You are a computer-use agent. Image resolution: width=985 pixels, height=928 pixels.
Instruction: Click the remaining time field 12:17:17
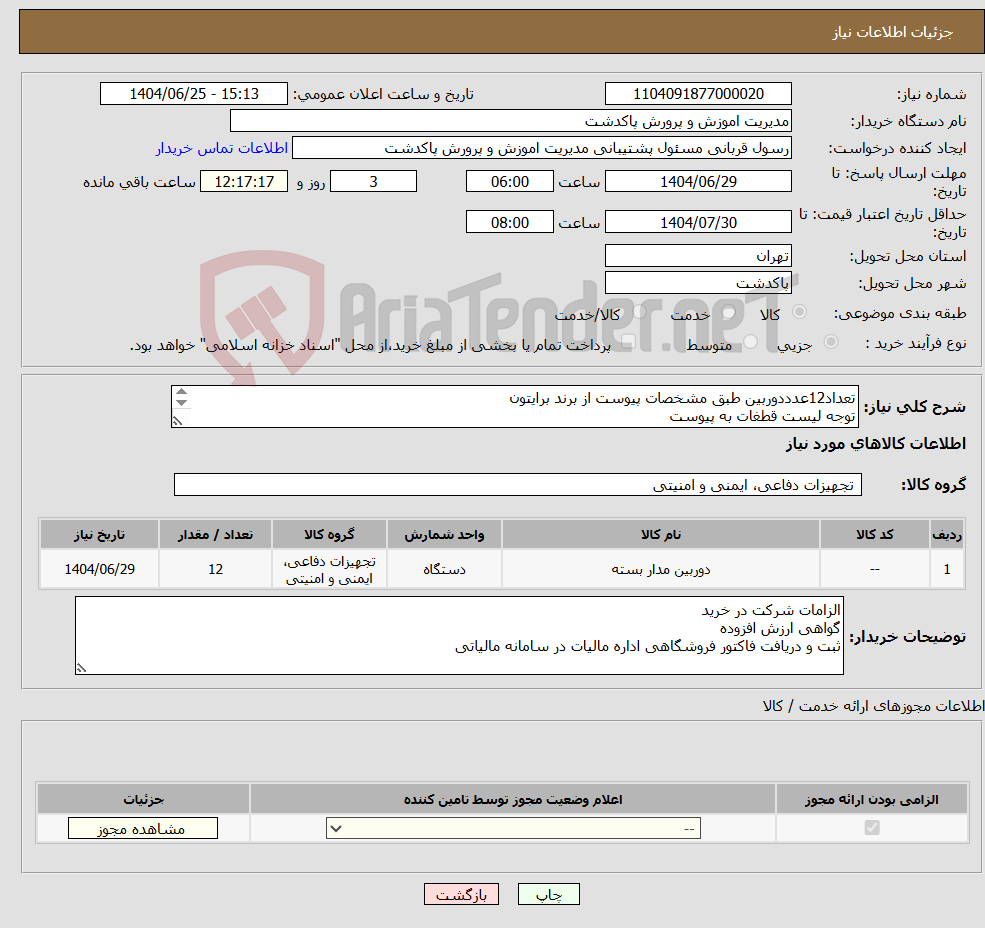(x=244, y=181)
